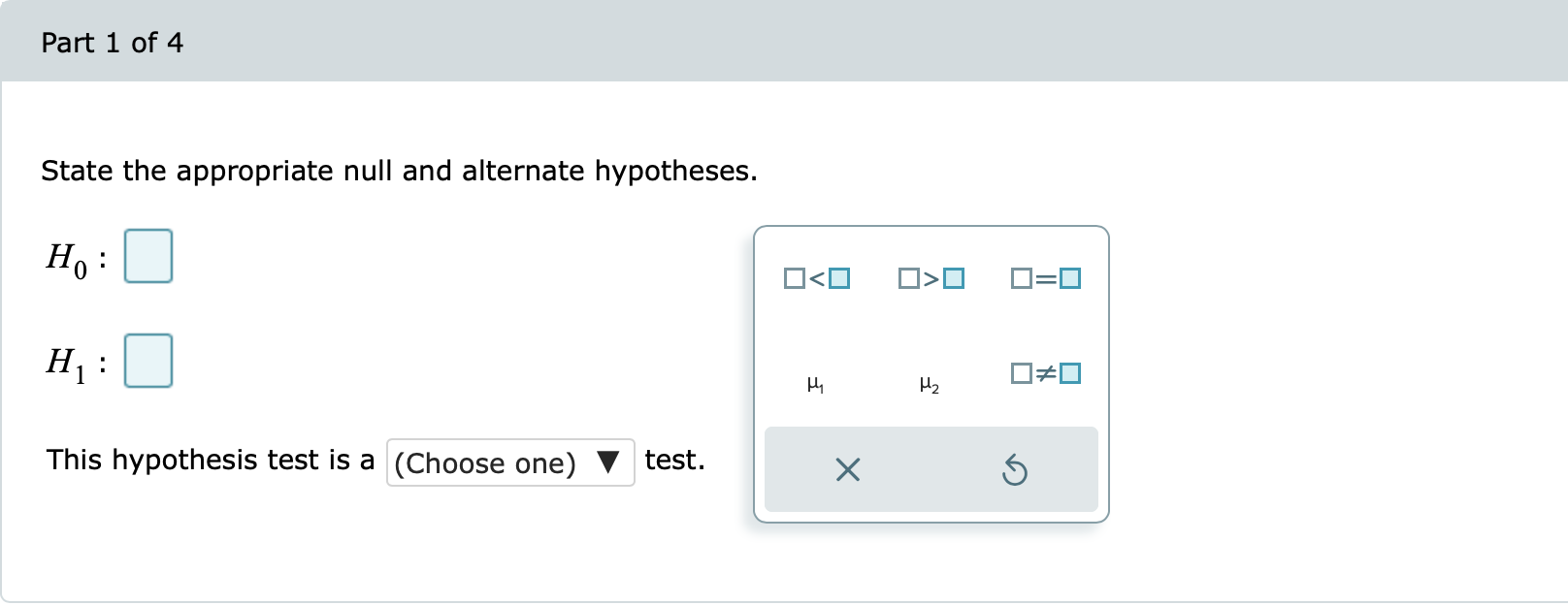Image resolution: width=1568 pixels, height=605 pixels.
Task: Click the word "test." after the dropdown
Action: point(674,460)
